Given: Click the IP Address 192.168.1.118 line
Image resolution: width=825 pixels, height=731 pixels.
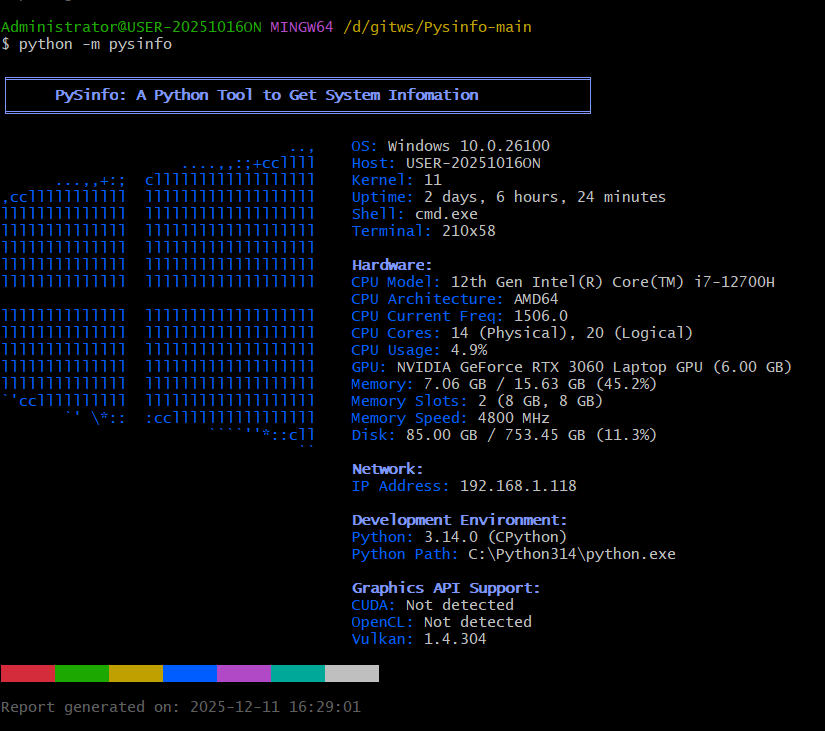Looking at the screenshot, I should 464,486.
